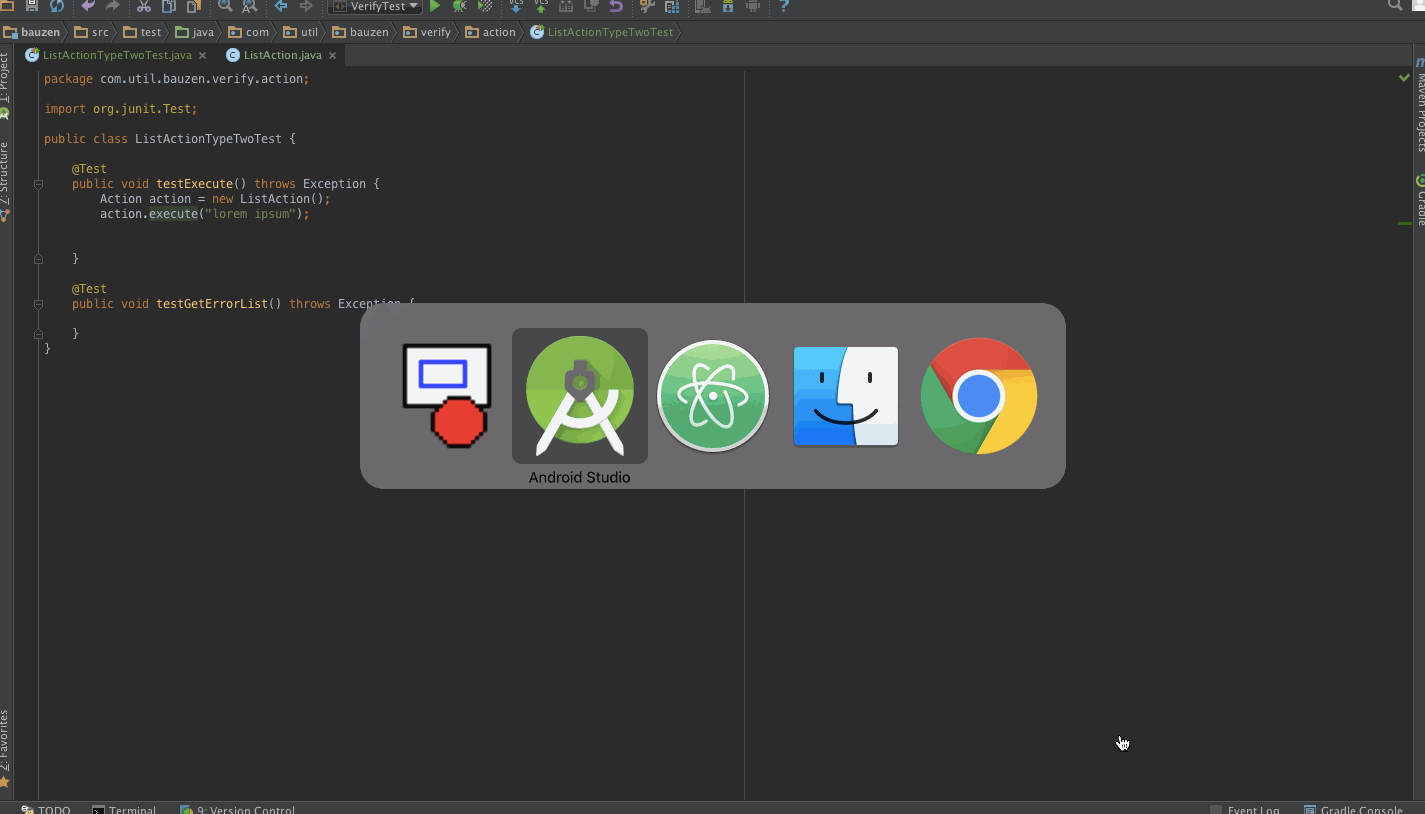Start the Debug bug icon

click(460, 6)
